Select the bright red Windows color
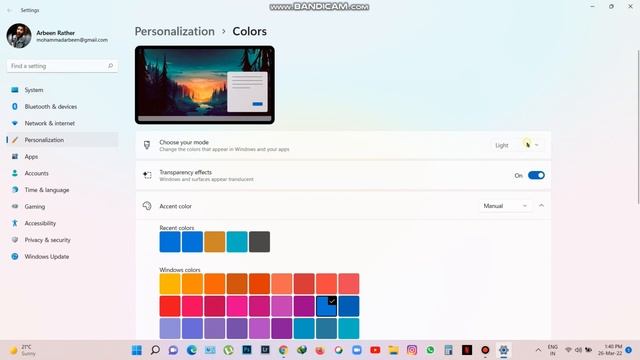The height and width of the screenshot is (360, 640). 170,306
